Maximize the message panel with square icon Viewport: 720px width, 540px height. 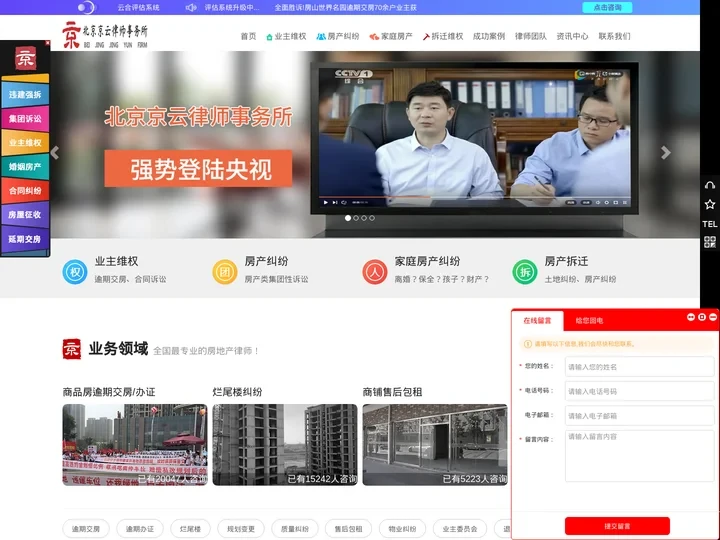pyautogui.click(x=702, y=317)
